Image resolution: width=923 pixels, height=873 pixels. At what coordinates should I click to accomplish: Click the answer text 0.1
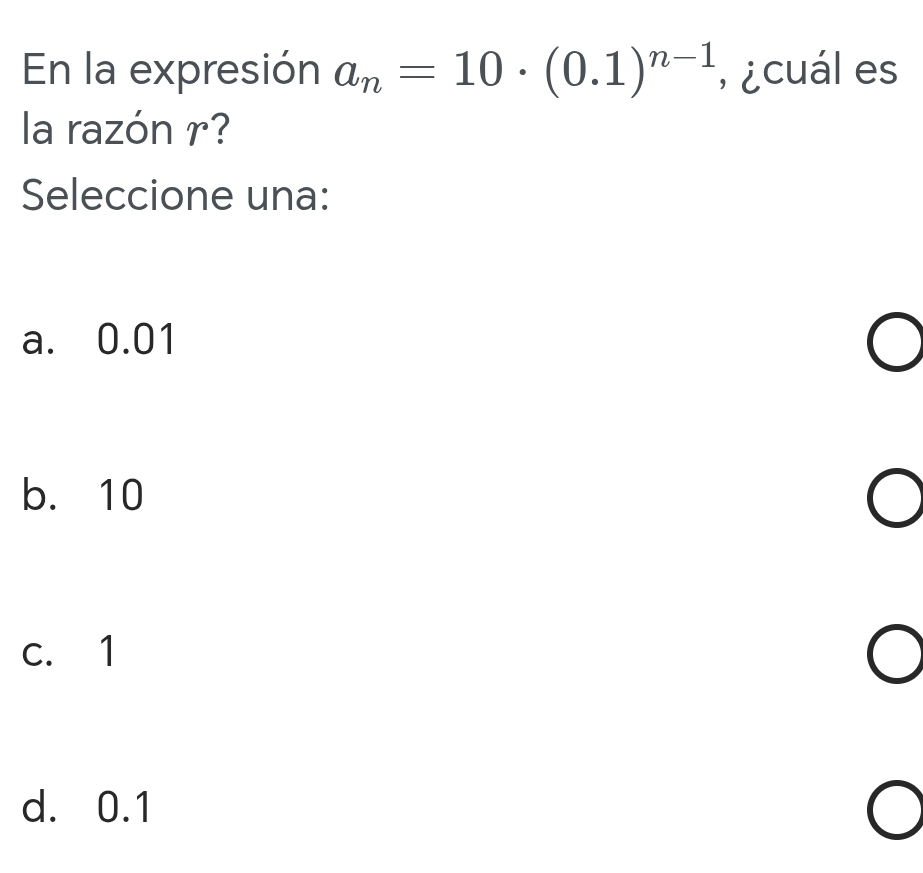pos(125,808)
